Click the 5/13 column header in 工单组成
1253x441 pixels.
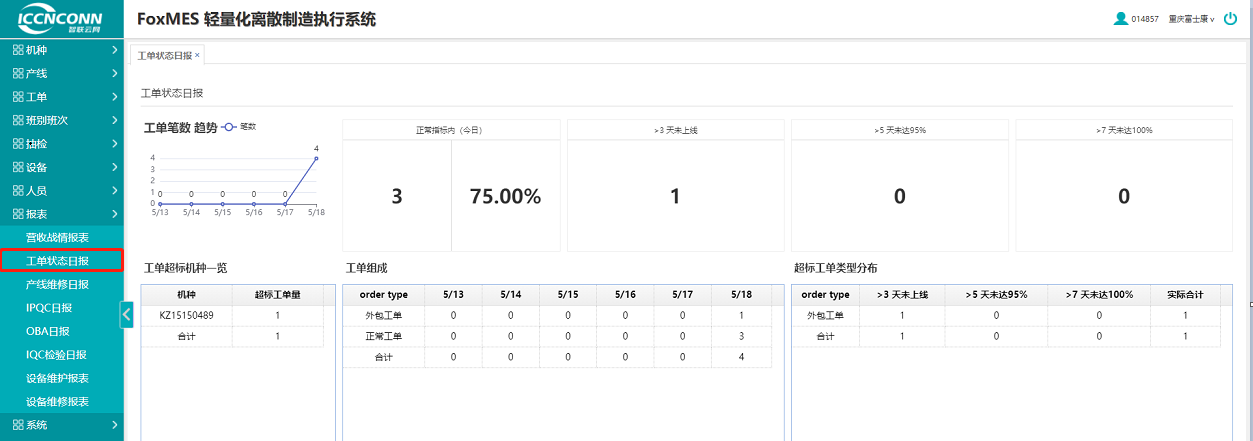454,294
